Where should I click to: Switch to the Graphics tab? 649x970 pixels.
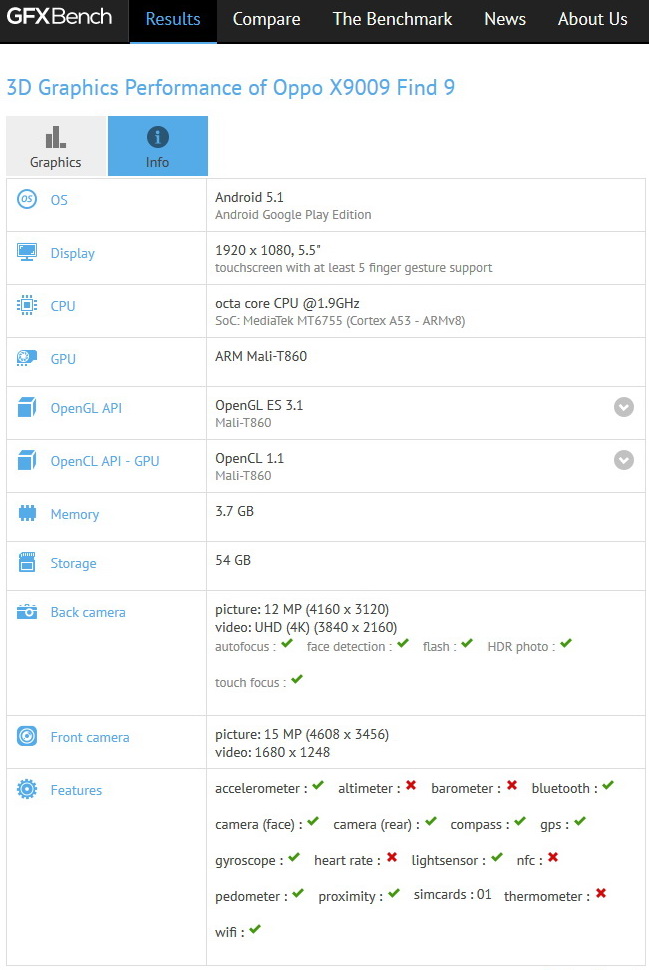pos(57,146)
